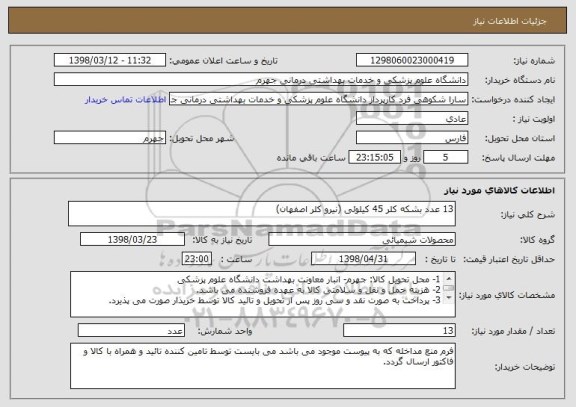Click the ایجاد کننده درخواست field
576x407 pixels.
tap(318, 99)
